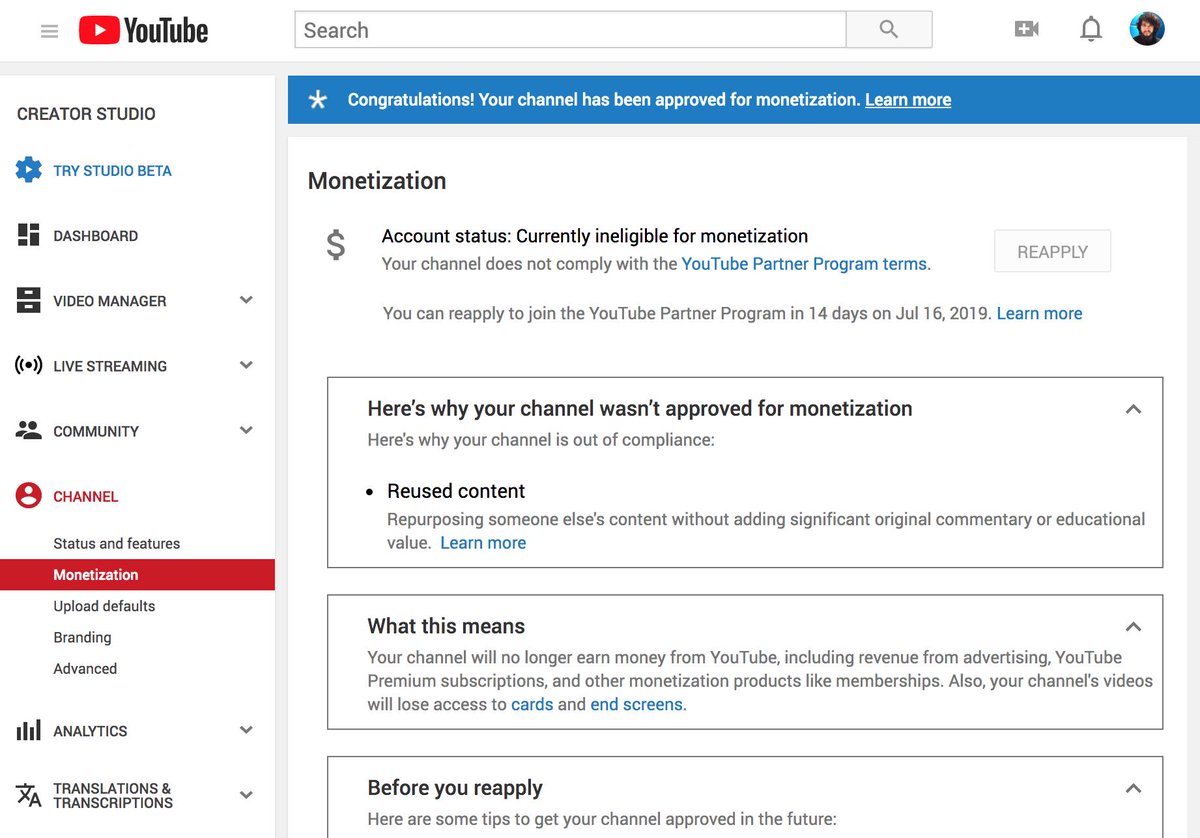Image resolution: width=1200 pixels, height=838 pixels.
Task: Open the notifications bell
Action: coord(1091,30)
